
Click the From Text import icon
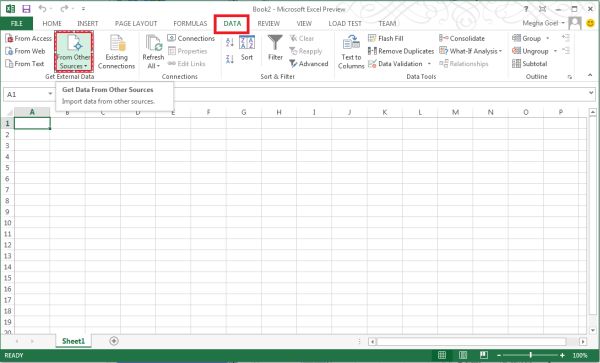9,63
